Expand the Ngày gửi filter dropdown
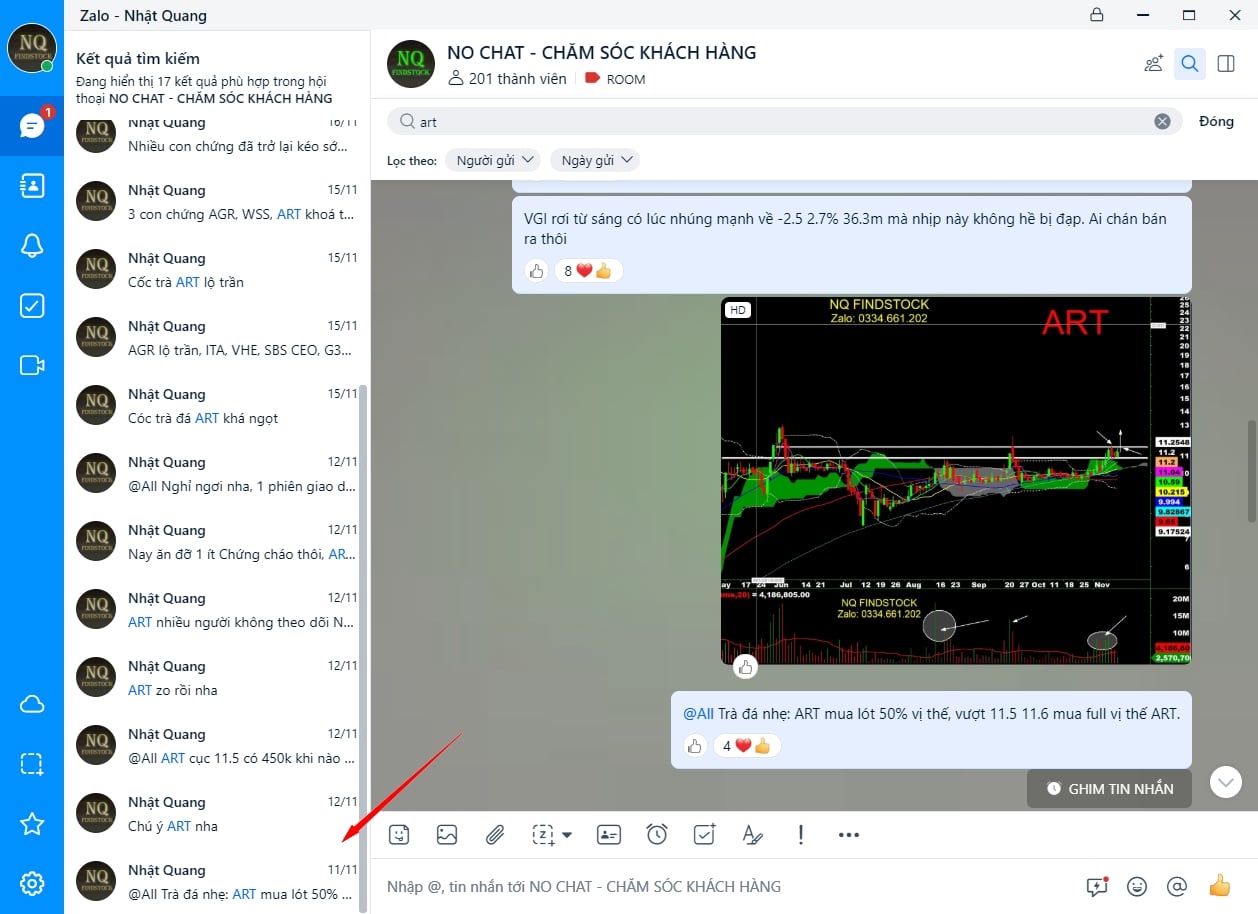The image size is (1258, 914). click(595, 160)
